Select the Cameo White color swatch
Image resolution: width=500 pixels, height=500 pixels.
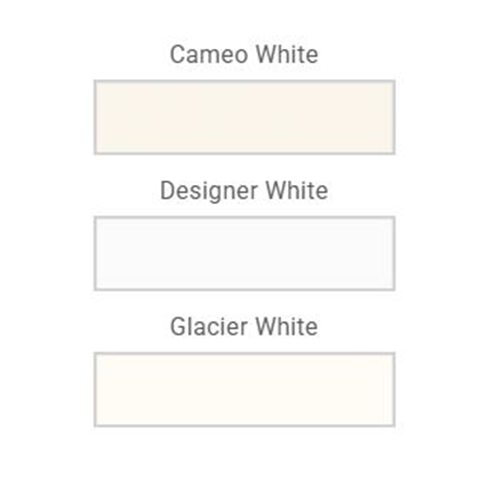click(244, 117)
